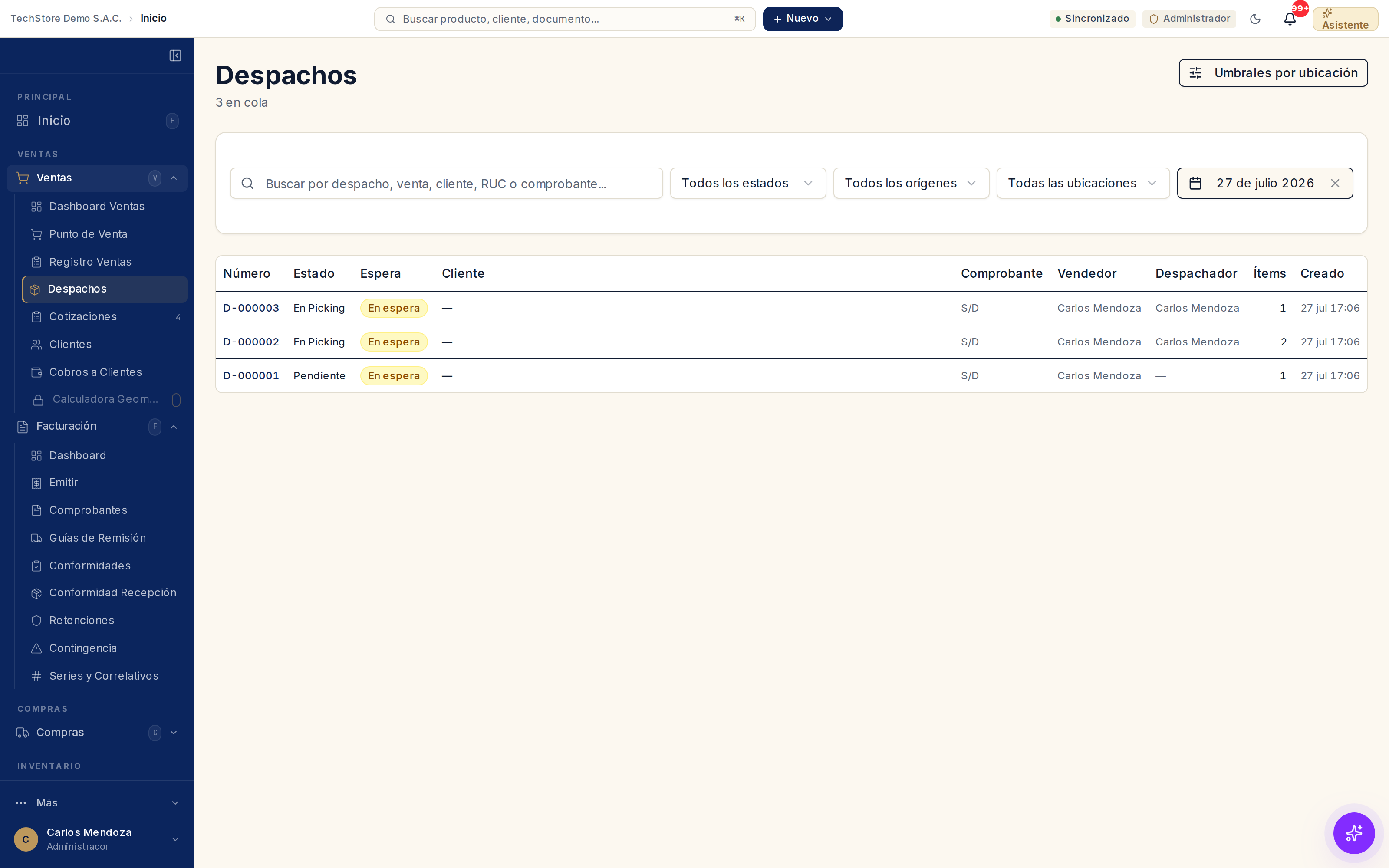Open Conformidad Recepción

tap(105, 593)
